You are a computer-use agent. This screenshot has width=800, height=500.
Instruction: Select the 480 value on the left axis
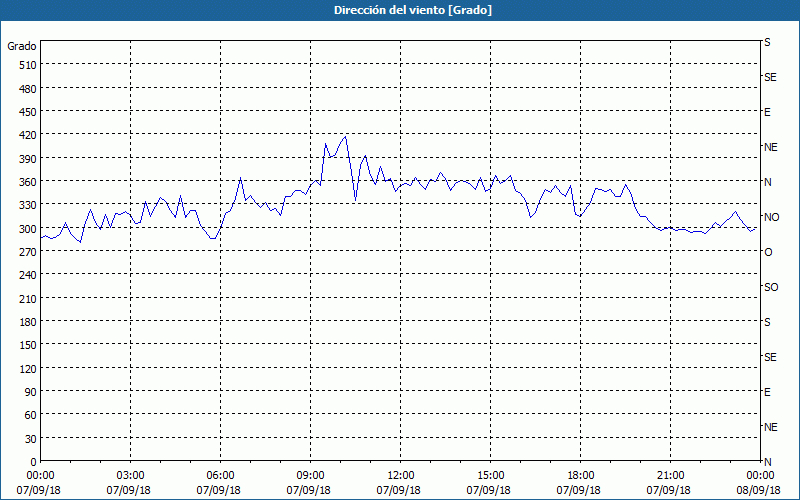point(28,89)
